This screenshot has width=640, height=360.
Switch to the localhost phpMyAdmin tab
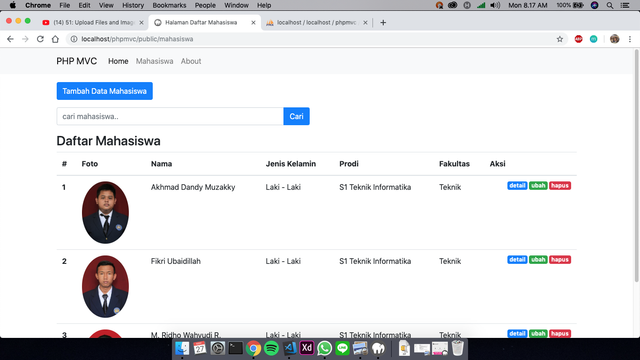tap(317, 22)
